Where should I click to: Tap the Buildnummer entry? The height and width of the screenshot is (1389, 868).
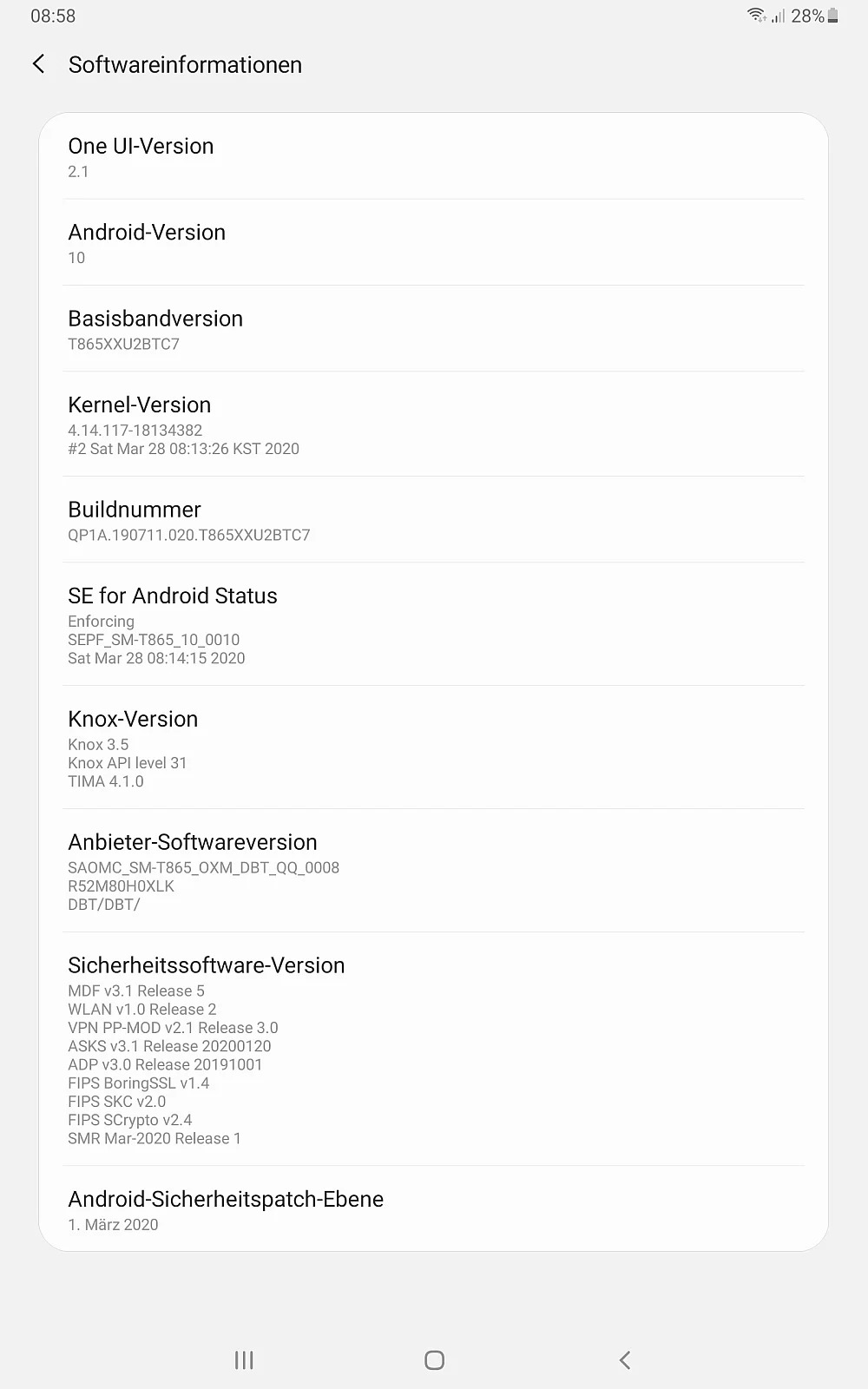coord(433,520)
